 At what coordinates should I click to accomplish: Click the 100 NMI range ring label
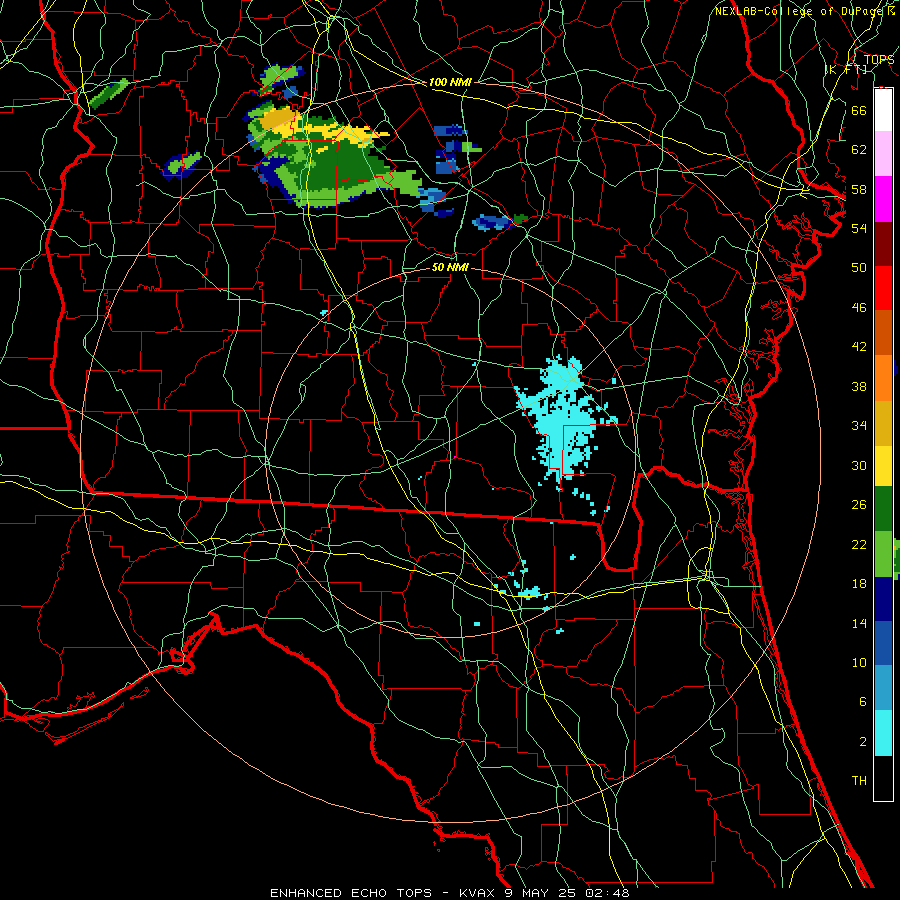coord(450,82)
